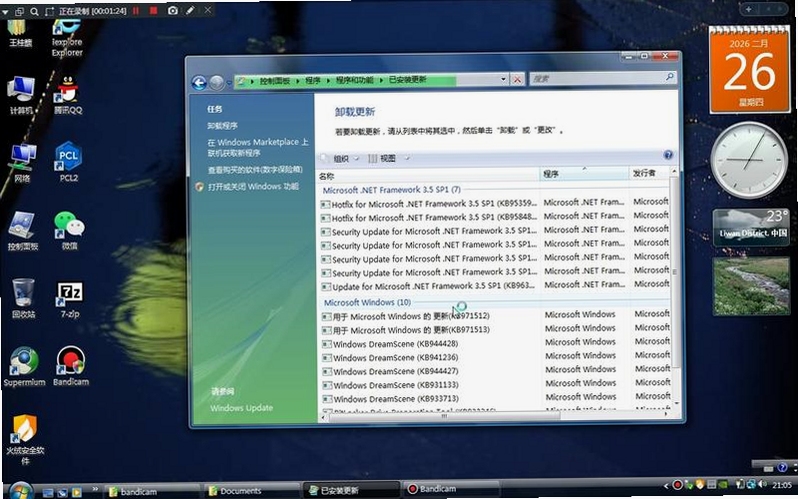Viewport: 798px width, 499px height.
Task: Select the 火绒安全软件 desktop icon
Action: click(25, 439)
